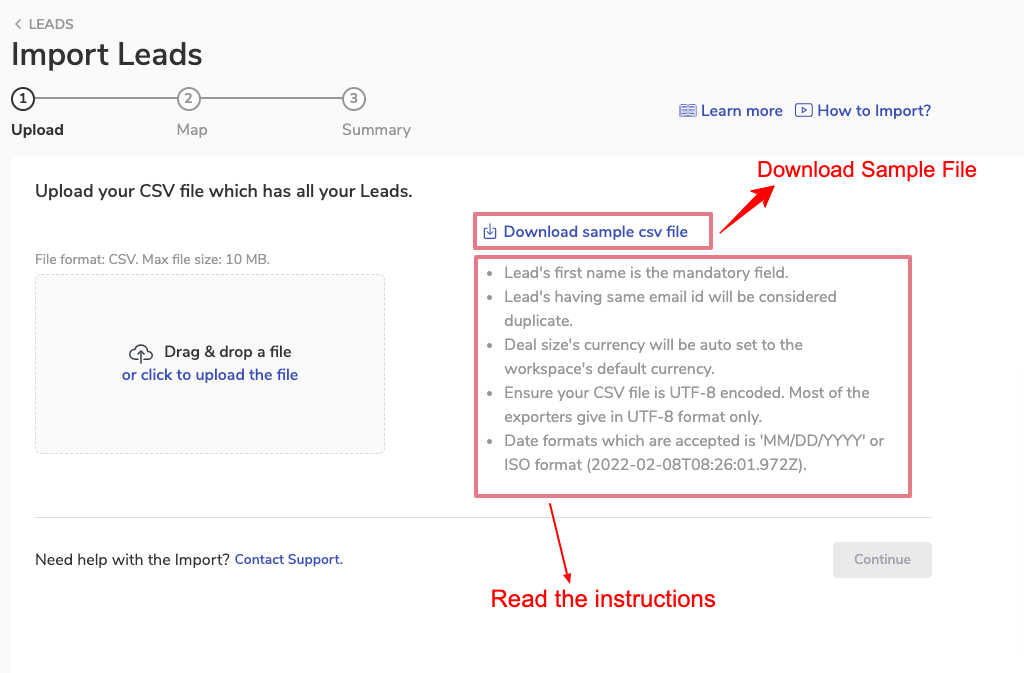Open the Contact Support link

click(x=289, y=560)
